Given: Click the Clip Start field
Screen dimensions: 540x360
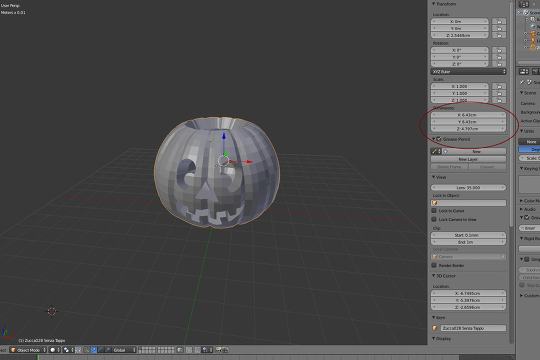Looking at the screenshot, I should 468,235.
